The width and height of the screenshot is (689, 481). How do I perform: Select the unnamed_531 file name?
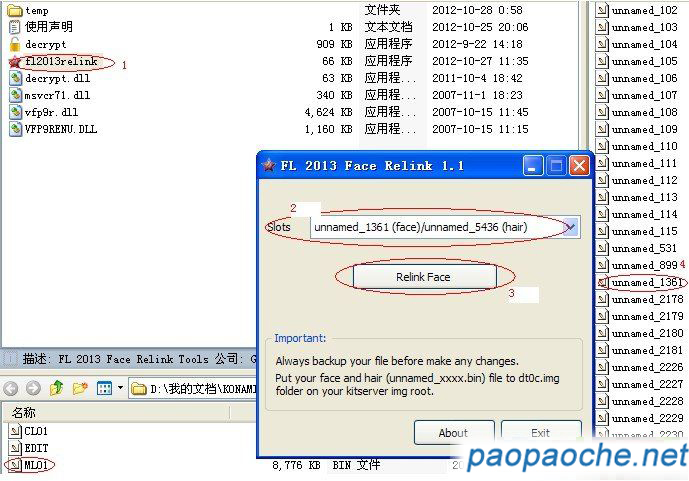645,249
